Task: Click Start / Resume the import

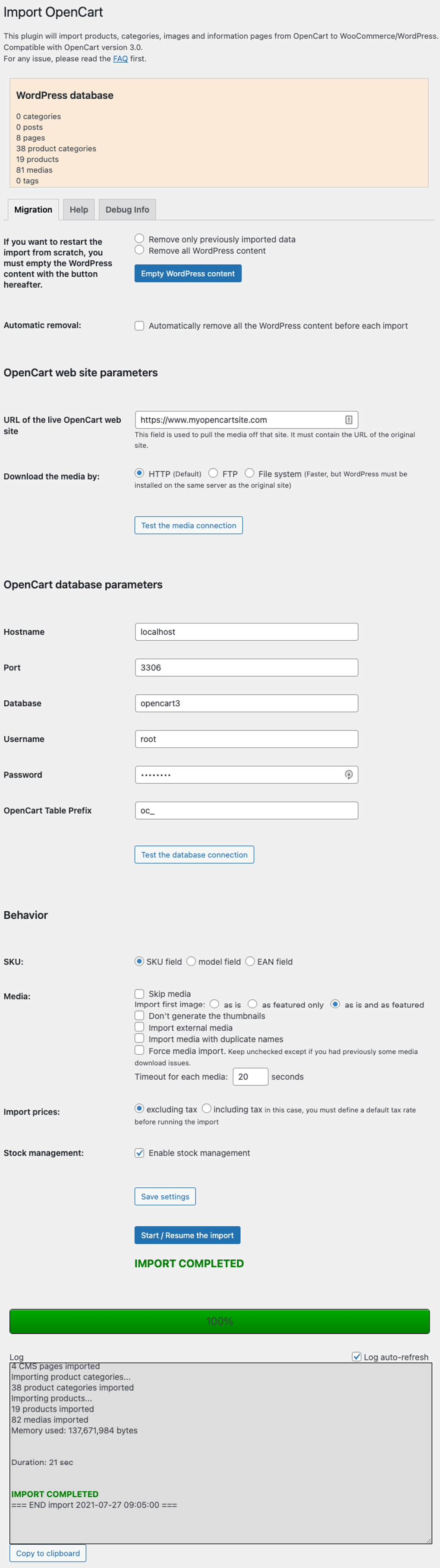Action: pos(187,1235)
